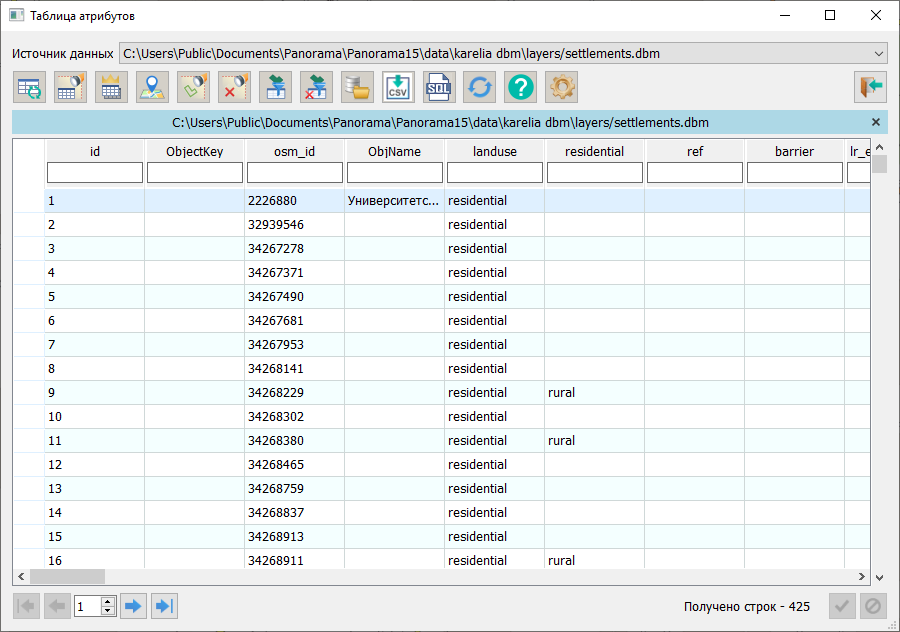Screen dimensions: 900x632
Task: Increment the page number spinner
Action: (x=108, y=601)
